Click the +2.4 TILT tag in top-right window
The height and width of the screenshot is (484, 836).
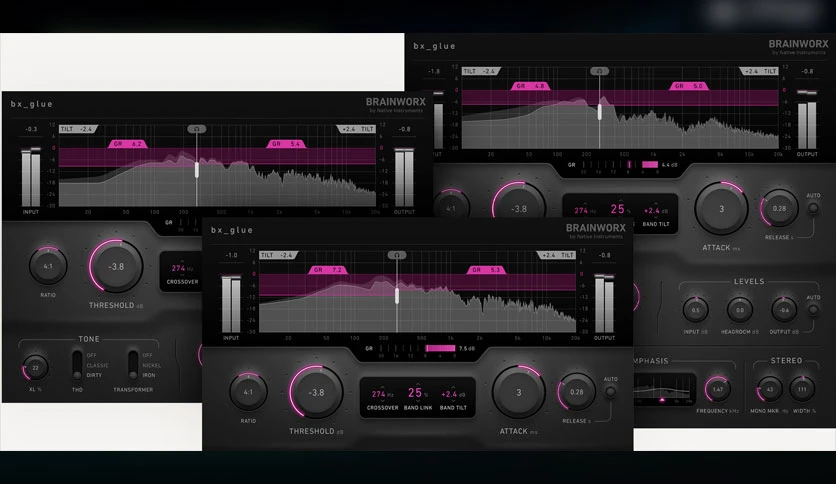pos(759,71)
